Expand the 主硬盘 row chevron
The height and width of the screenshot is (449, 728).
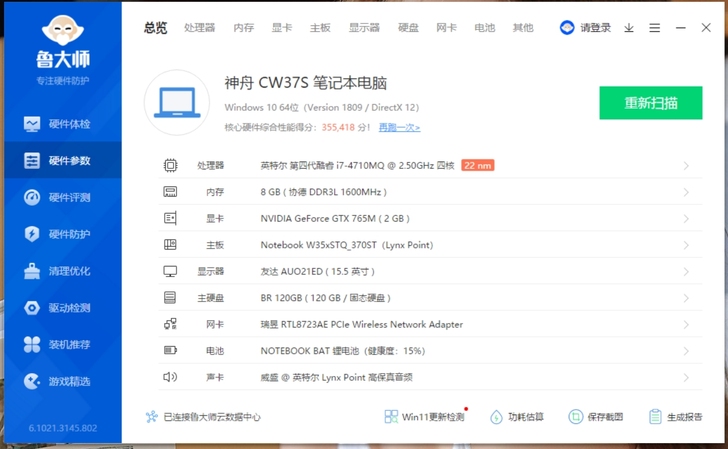coord(686,298)
